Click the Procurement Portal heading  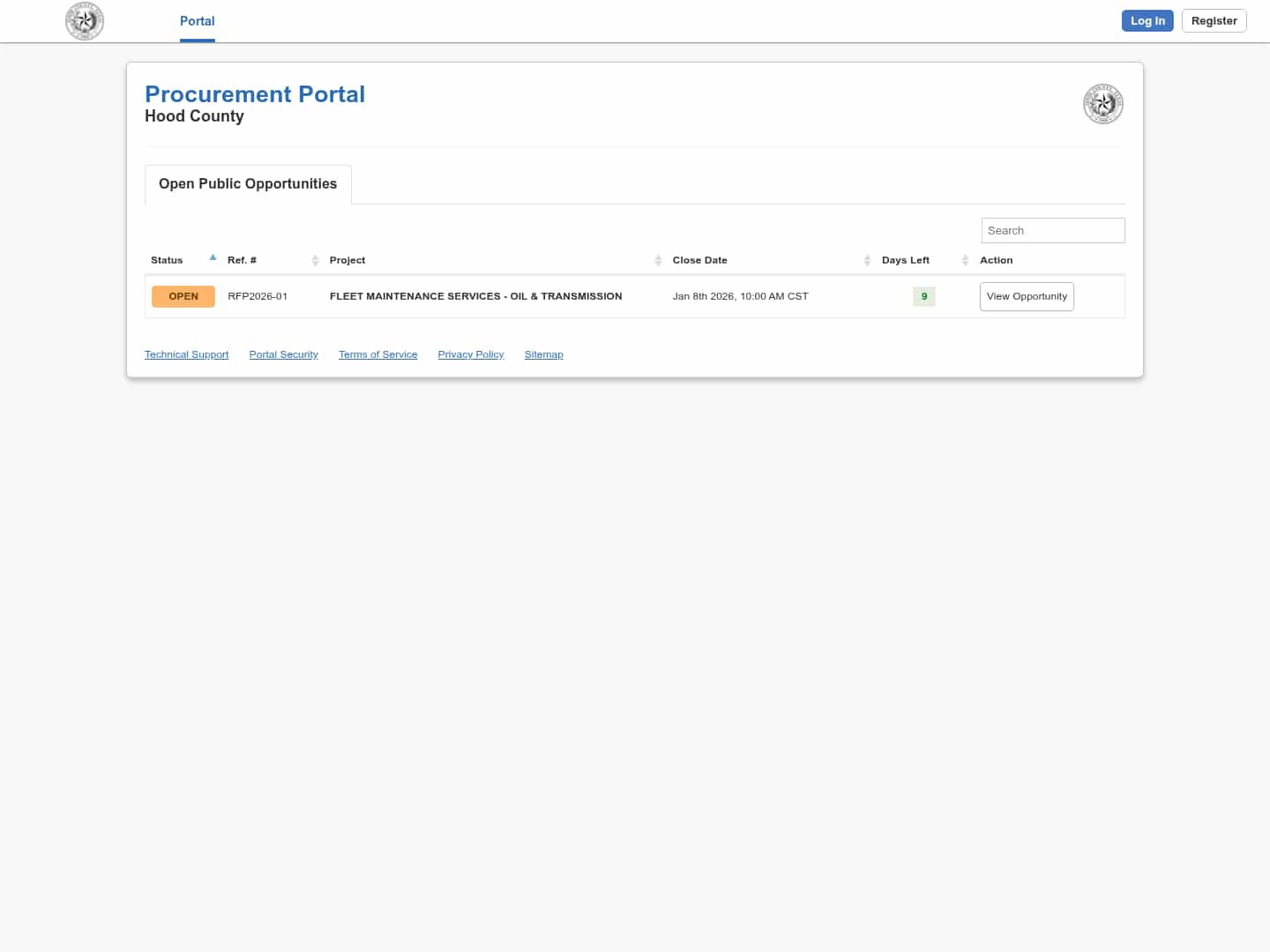[255, 94]
